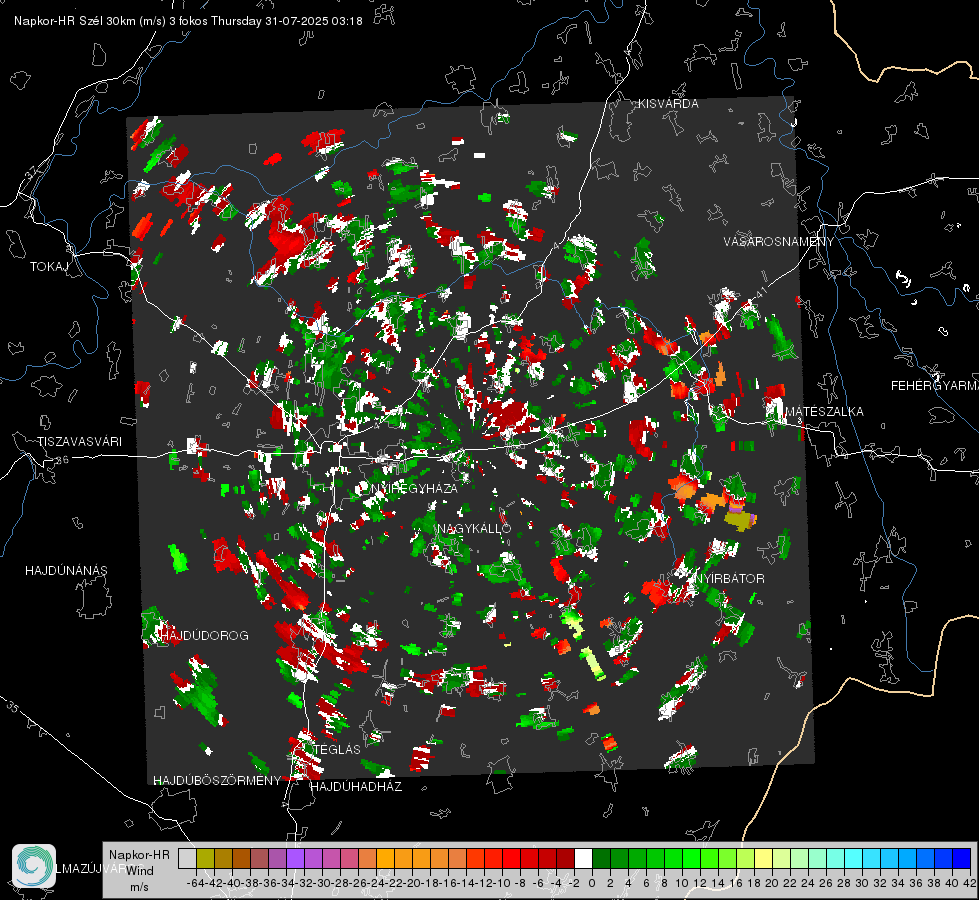Click the 'Napkor-HR' legend title

[139, 855]
